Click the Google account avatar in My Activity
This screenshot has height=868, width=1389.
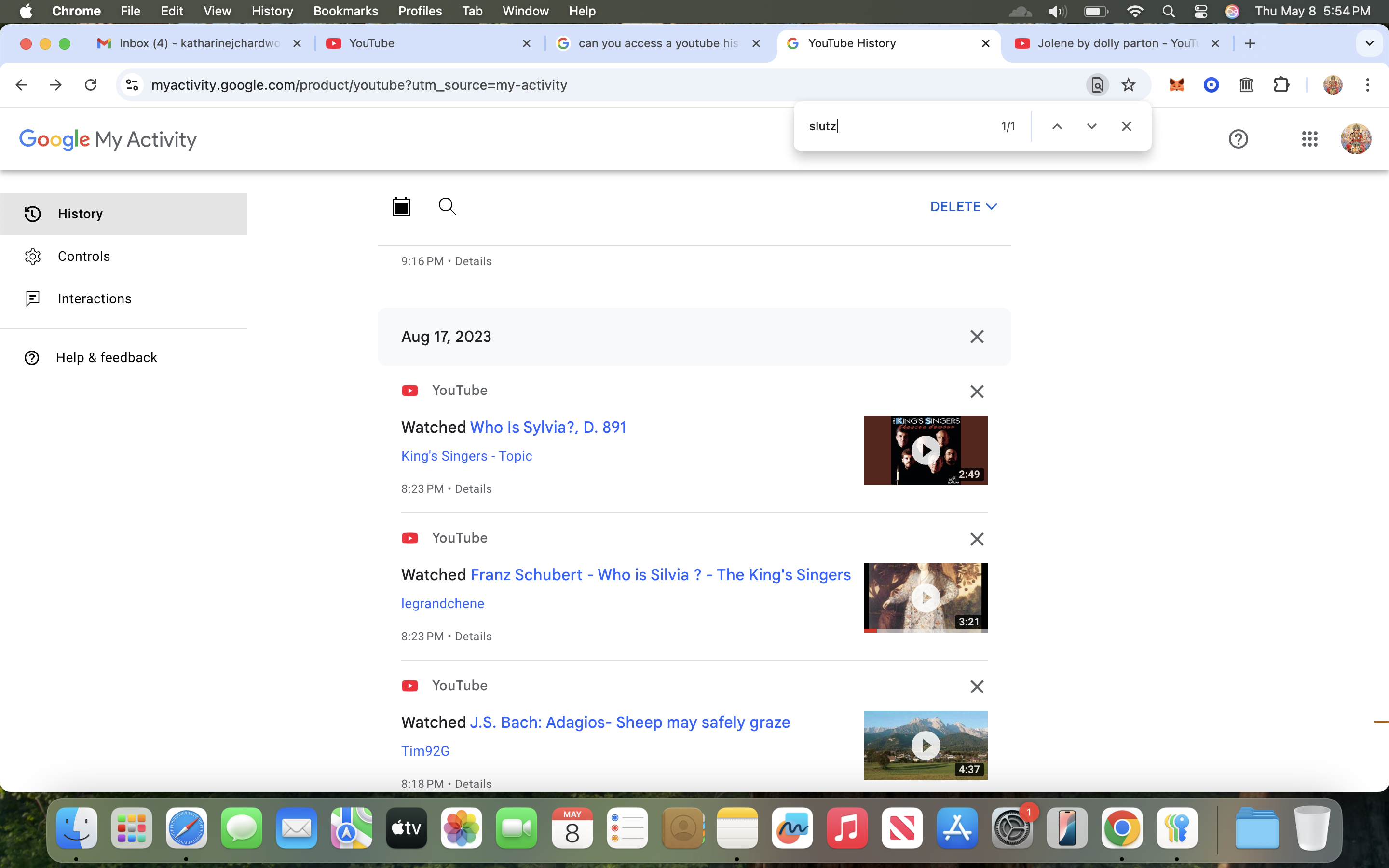pos(1356,139)
